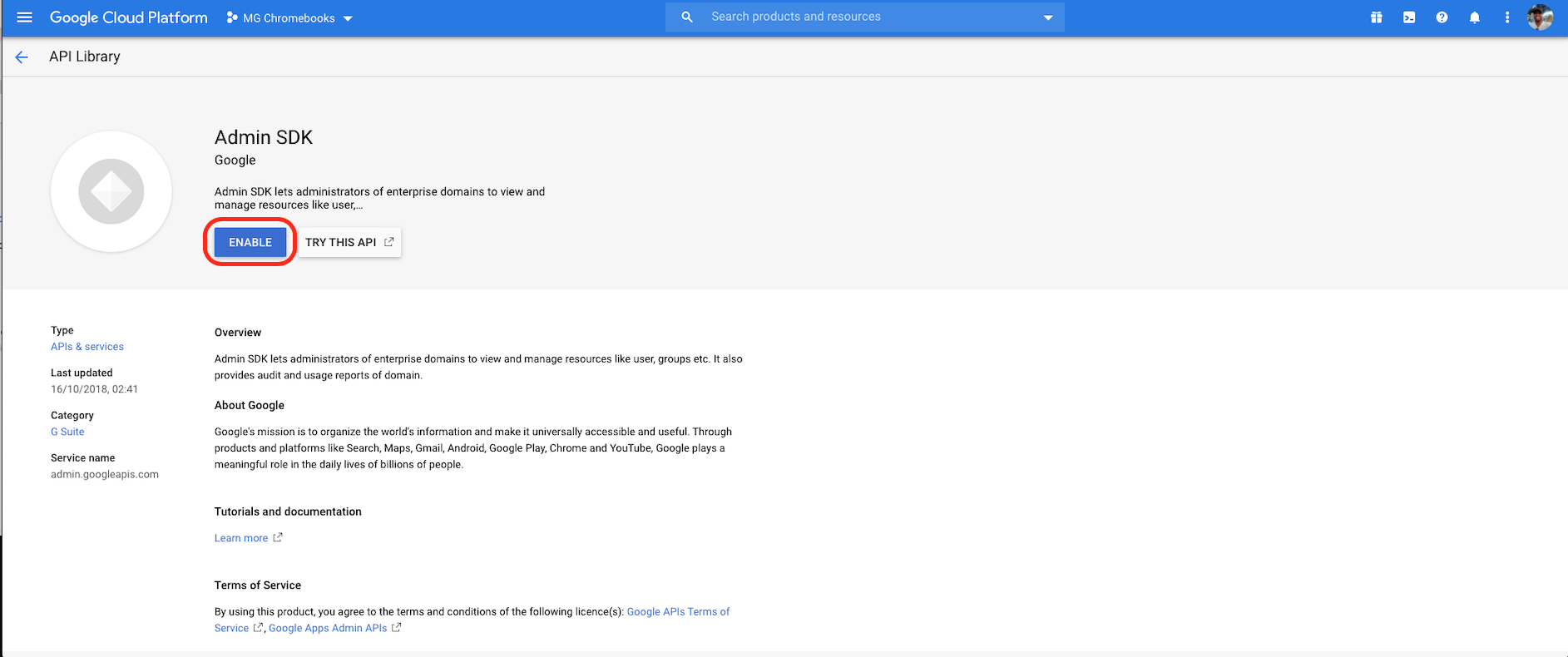Viewport: 1568px width, 657px height.
Task: Expand MG Chromebooks project selector
Action: (289, 18)
